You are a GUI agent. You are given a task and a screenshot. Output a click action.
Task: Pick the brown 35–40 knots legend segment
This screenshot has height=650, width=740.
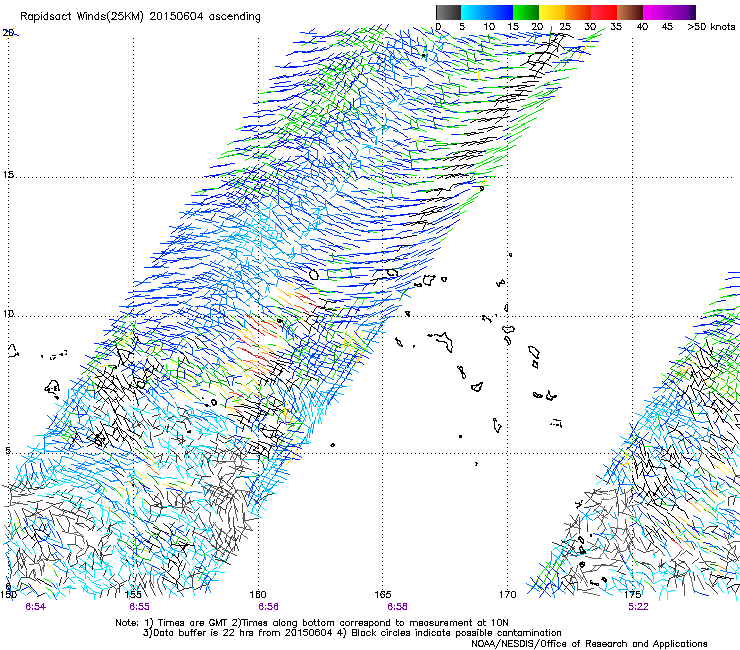(x=630, y=12)
